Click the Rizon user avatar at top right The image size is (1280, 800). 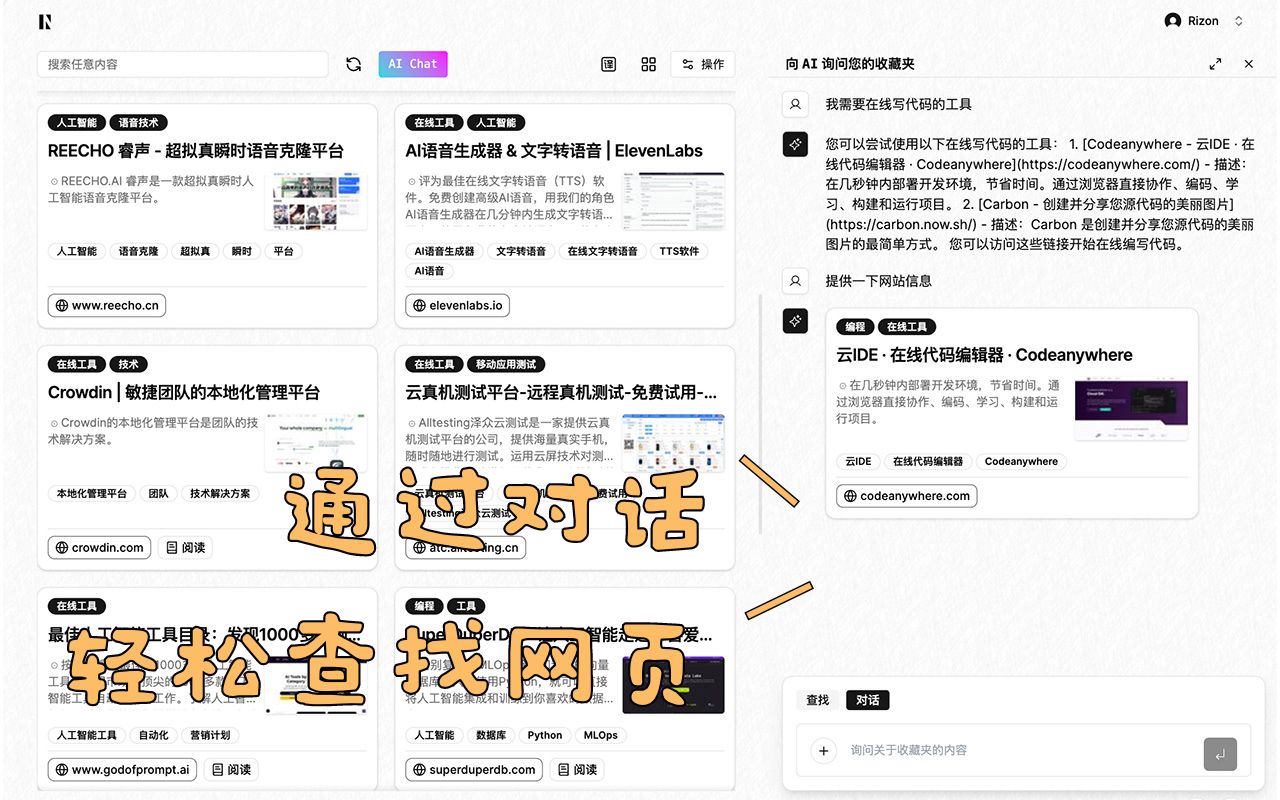click(x=1174, y=20)
